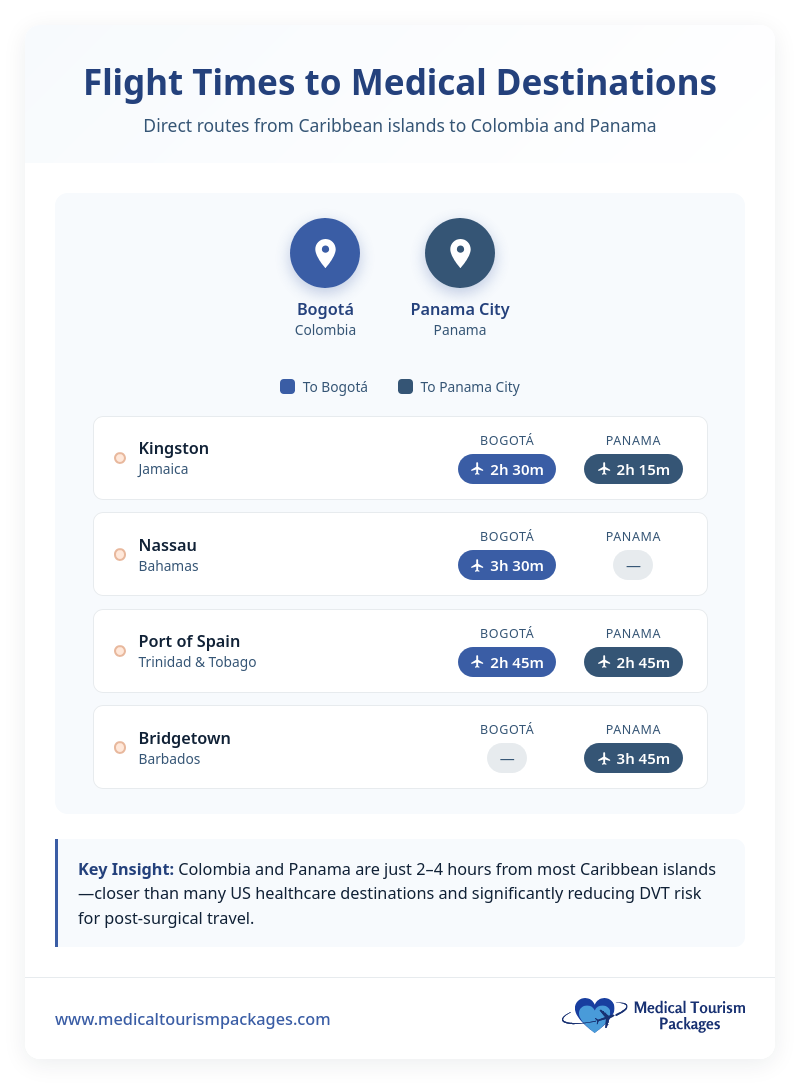
Task: Click the empty dash pill for Nassau Panama
Action: point(633,566)
